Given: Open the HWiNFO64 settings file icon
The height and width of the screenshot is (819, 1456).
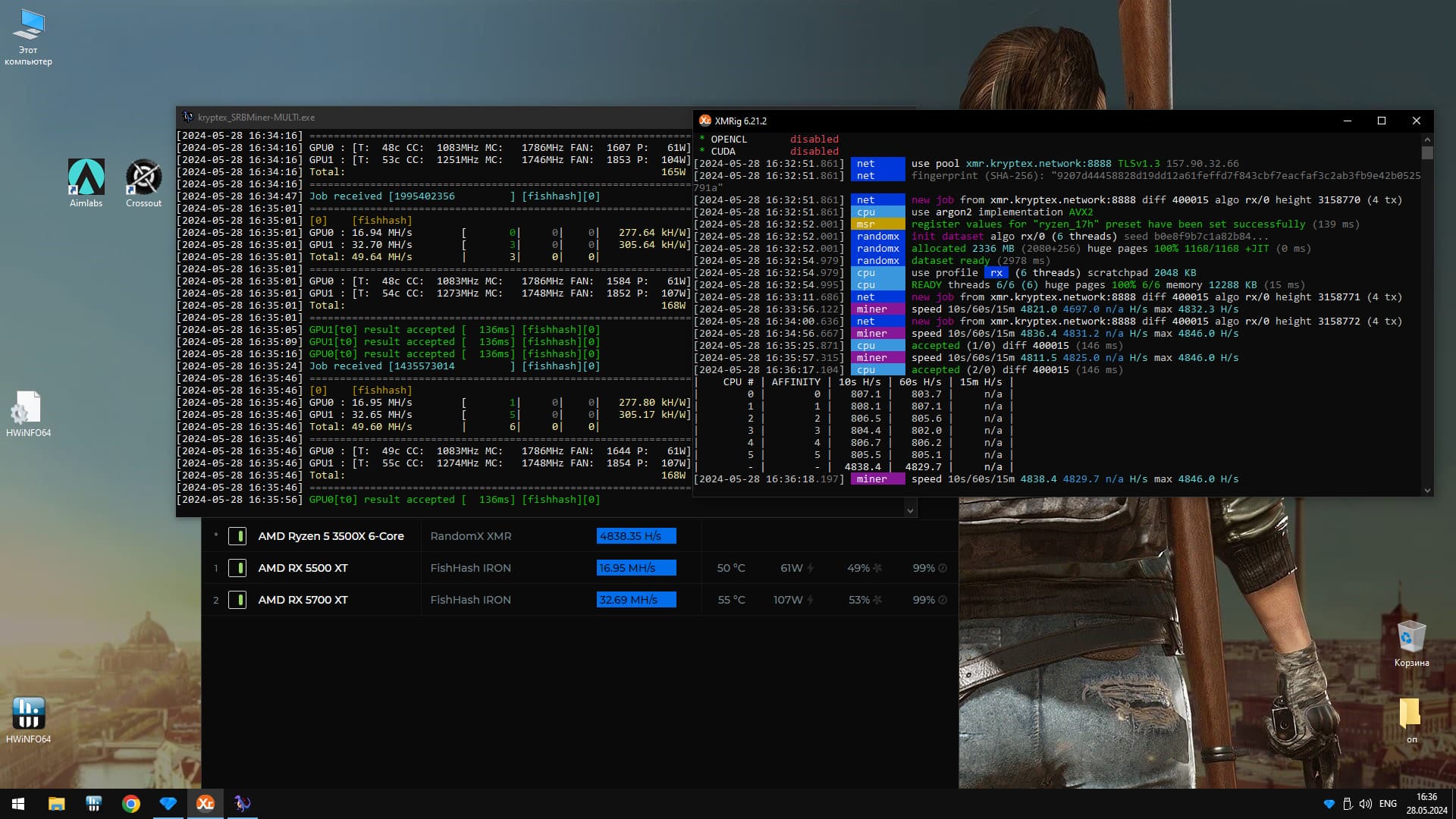Looking at the screenshot, I should tap(28, 414).
